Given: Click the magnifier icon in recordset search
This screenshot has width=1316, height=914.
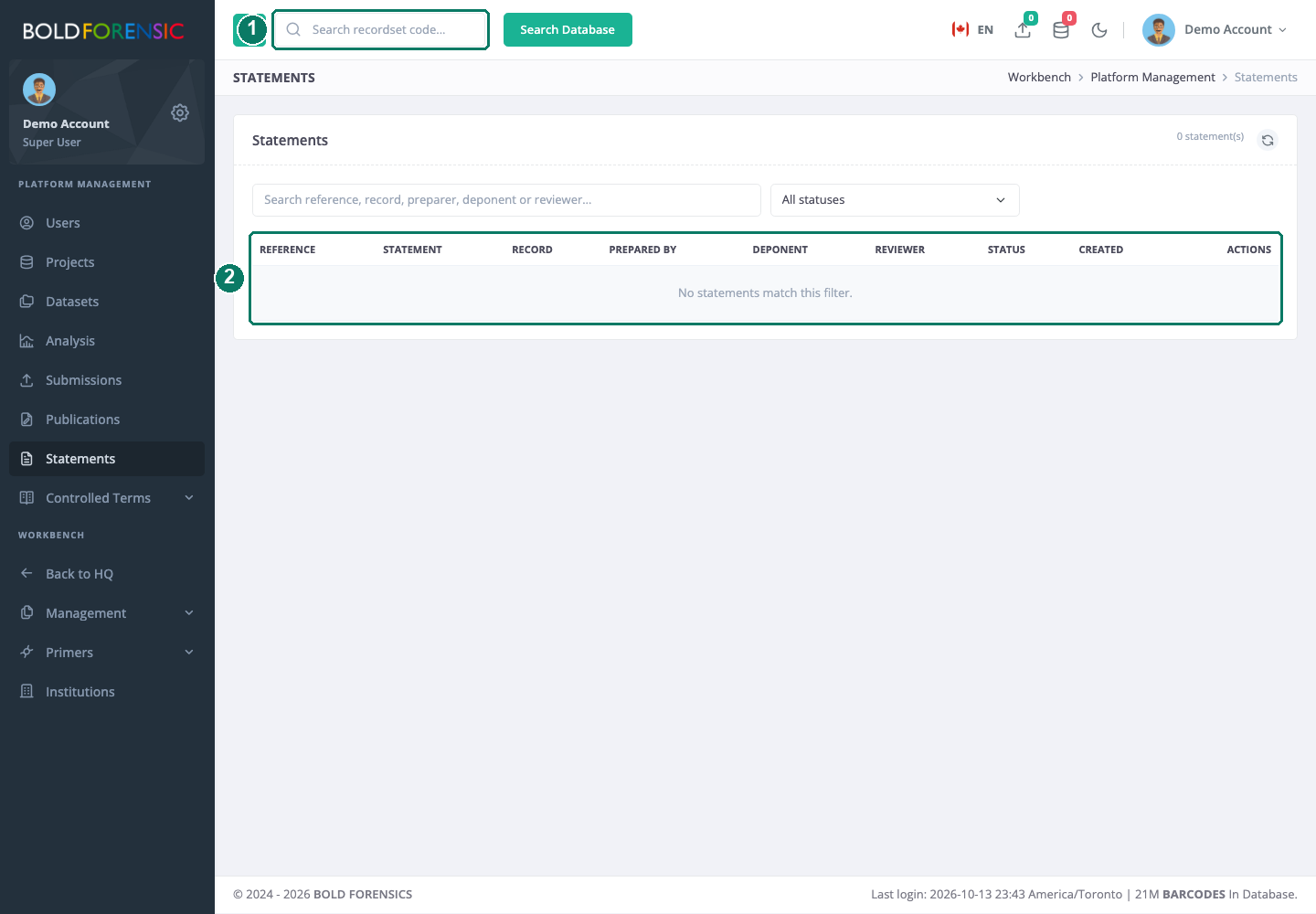Looking at the screenshot, I should pyautogui.click(x=293, y=29).
